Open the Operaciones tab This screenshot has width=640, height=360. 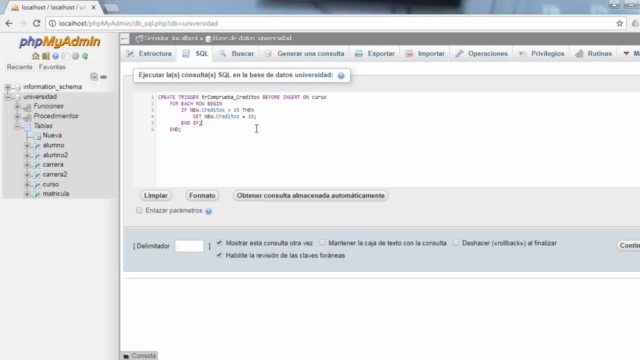[x=482, y=53]
